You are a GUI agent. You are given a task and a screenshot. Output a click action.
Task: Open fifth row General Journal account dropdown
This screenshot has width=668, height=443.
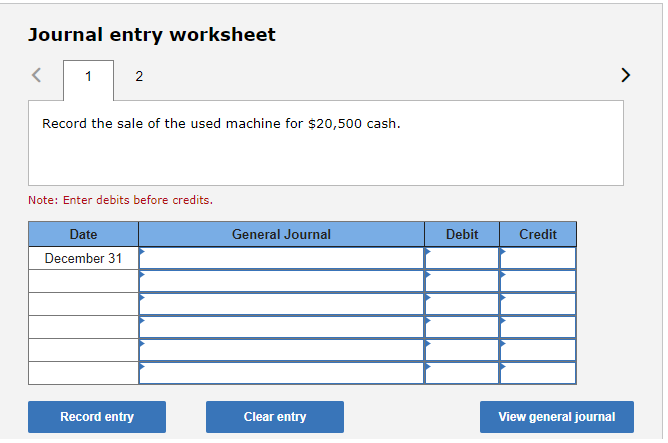click(x=281, y=350)
